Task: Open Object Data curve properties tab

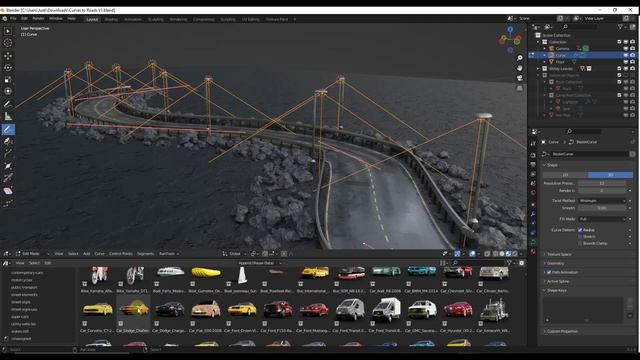Action: click(533, 242)
